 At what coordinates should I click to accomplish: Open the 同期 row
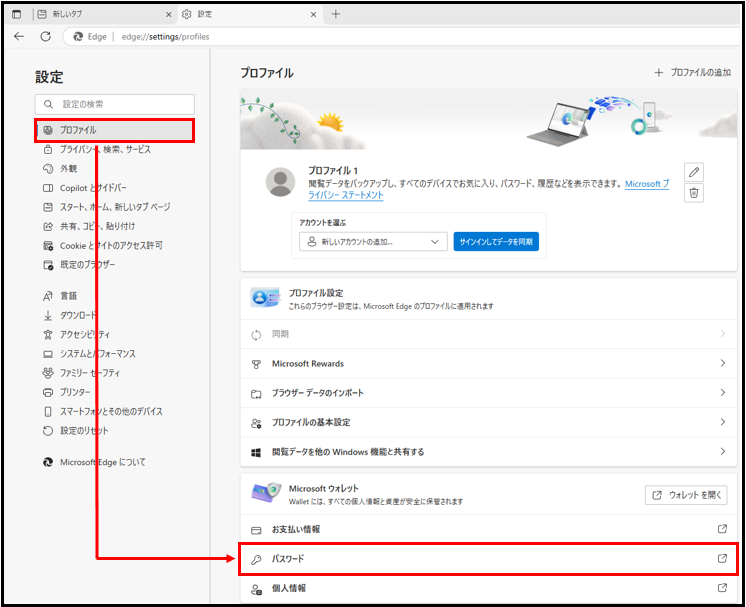click(489, 334)
